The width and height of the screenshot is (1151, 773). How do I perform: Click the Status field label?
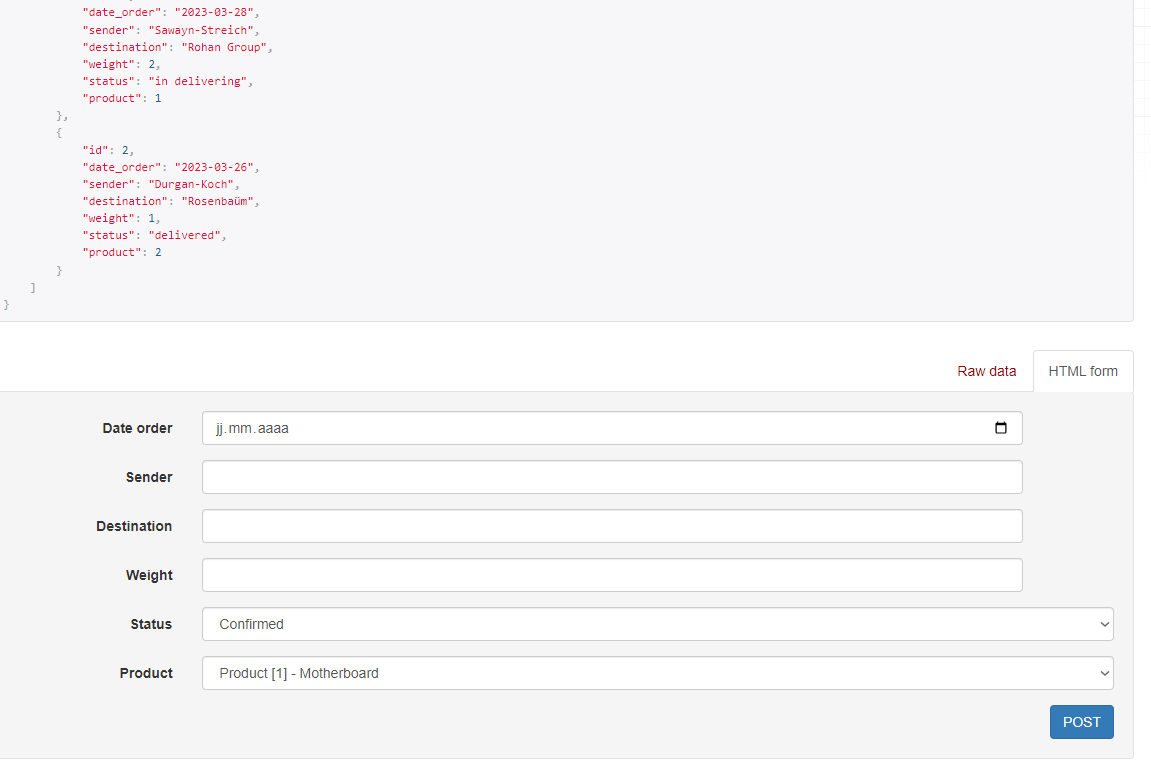tap(151, 624)
